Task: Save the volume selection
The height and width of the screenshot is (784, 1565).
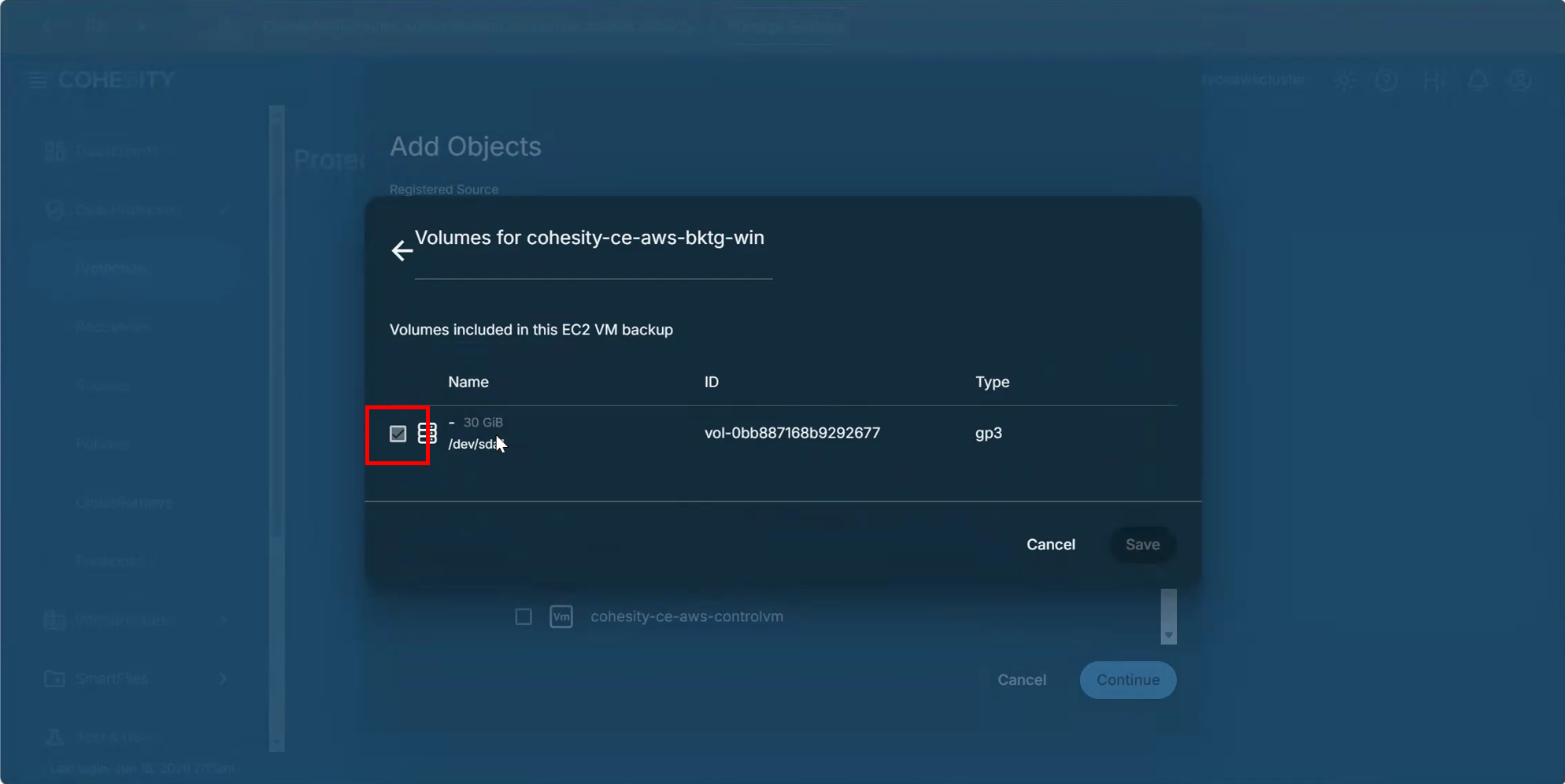Action: click(1142, 545)
